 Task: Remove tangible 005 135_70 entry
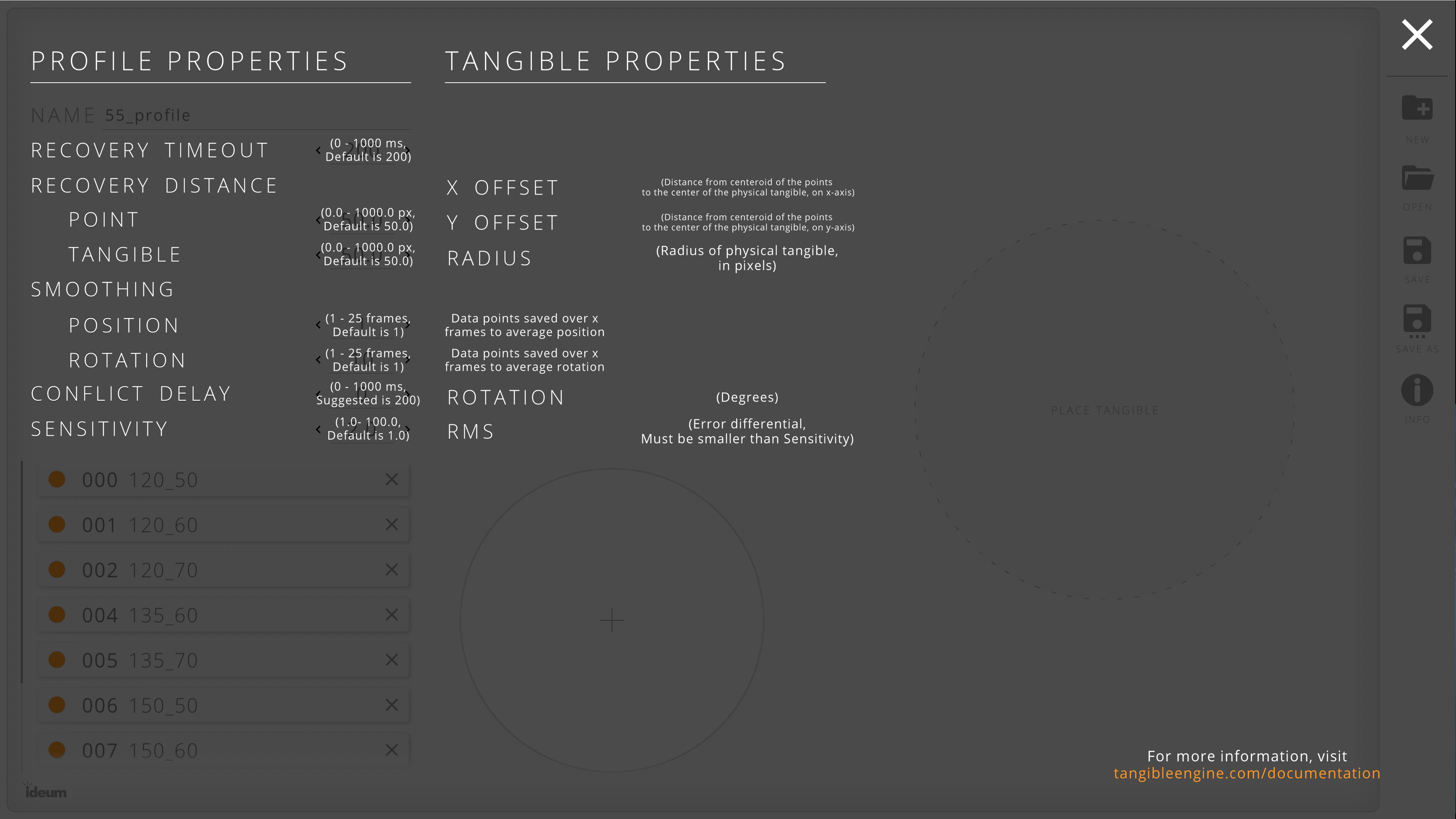coord(392,660)
